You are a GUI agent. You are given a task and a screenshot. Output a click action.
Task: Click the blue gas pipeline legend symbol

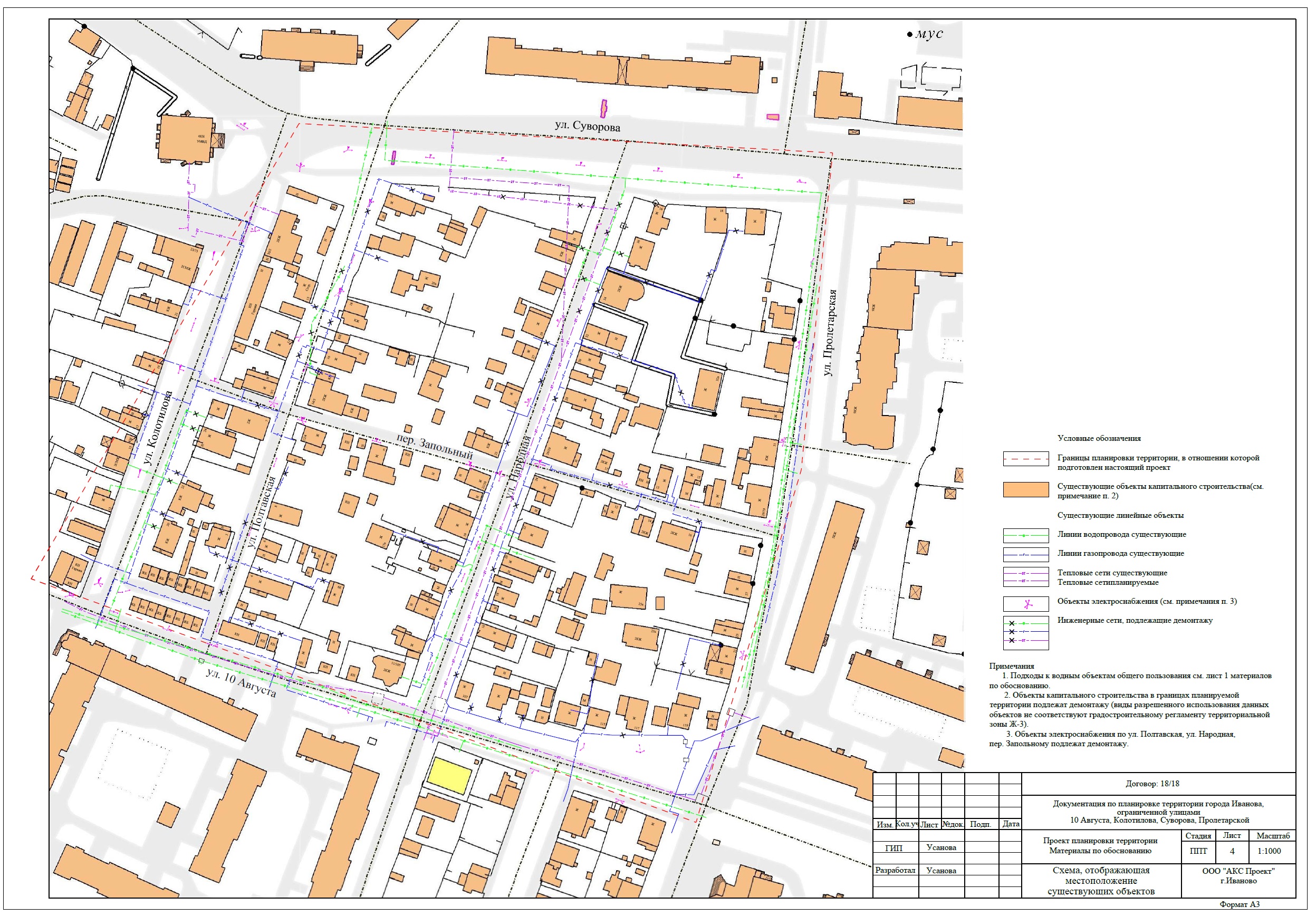1025,554
